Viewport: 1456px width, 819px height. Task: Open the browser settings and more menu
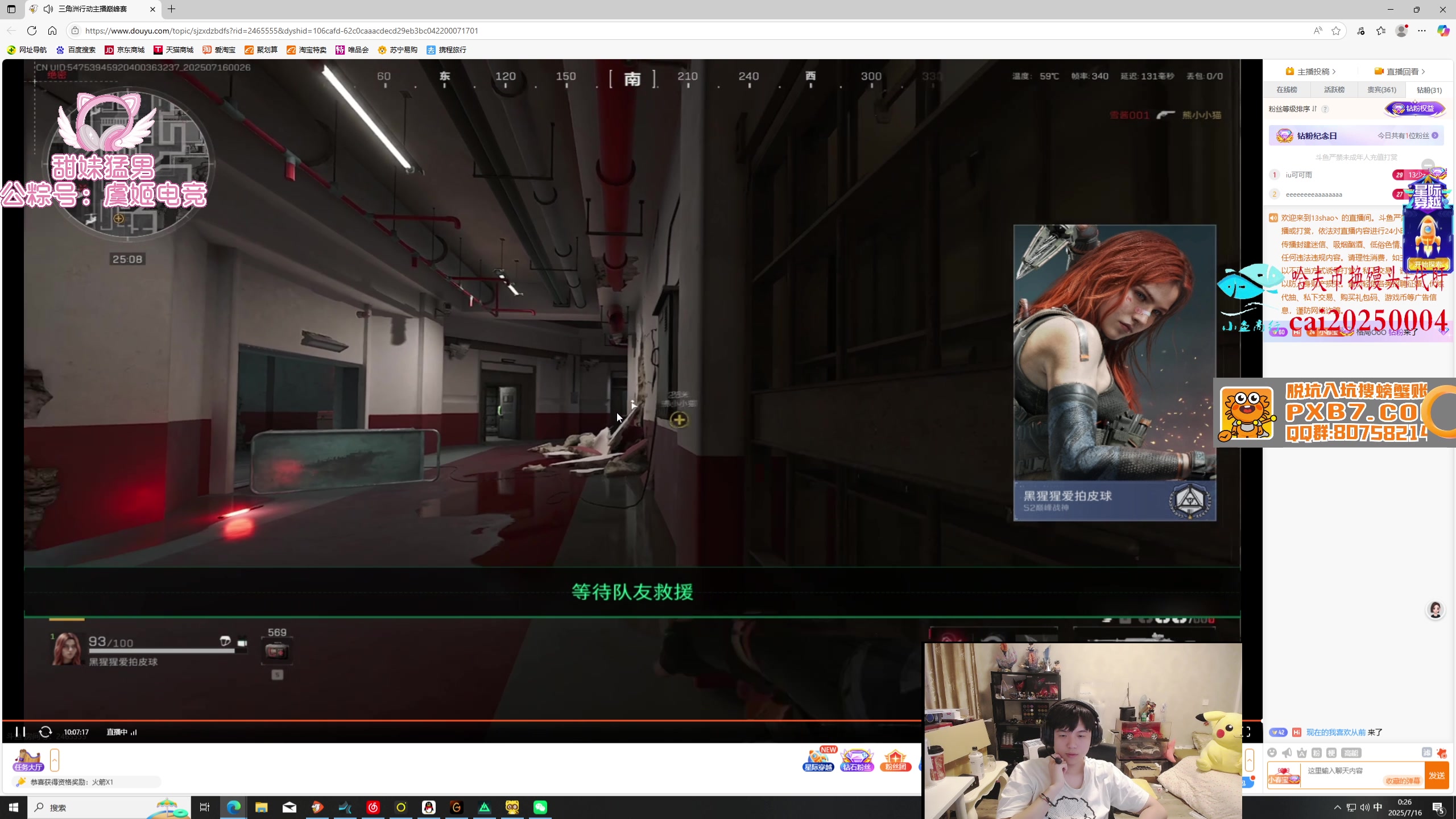(1422, 31)
